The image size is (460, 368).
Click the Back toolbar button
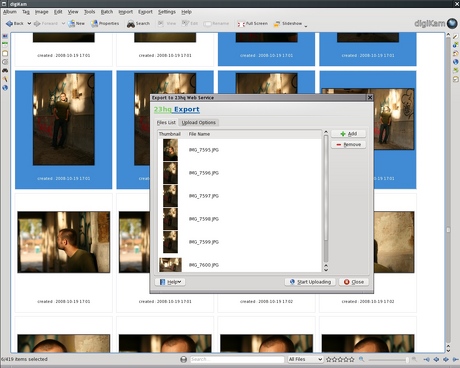[15, 24]
